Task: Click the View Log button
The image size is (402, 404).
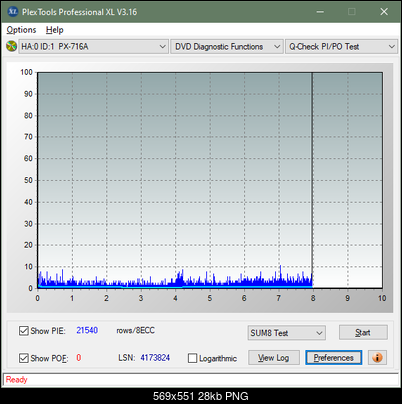Action: point(274,358)
